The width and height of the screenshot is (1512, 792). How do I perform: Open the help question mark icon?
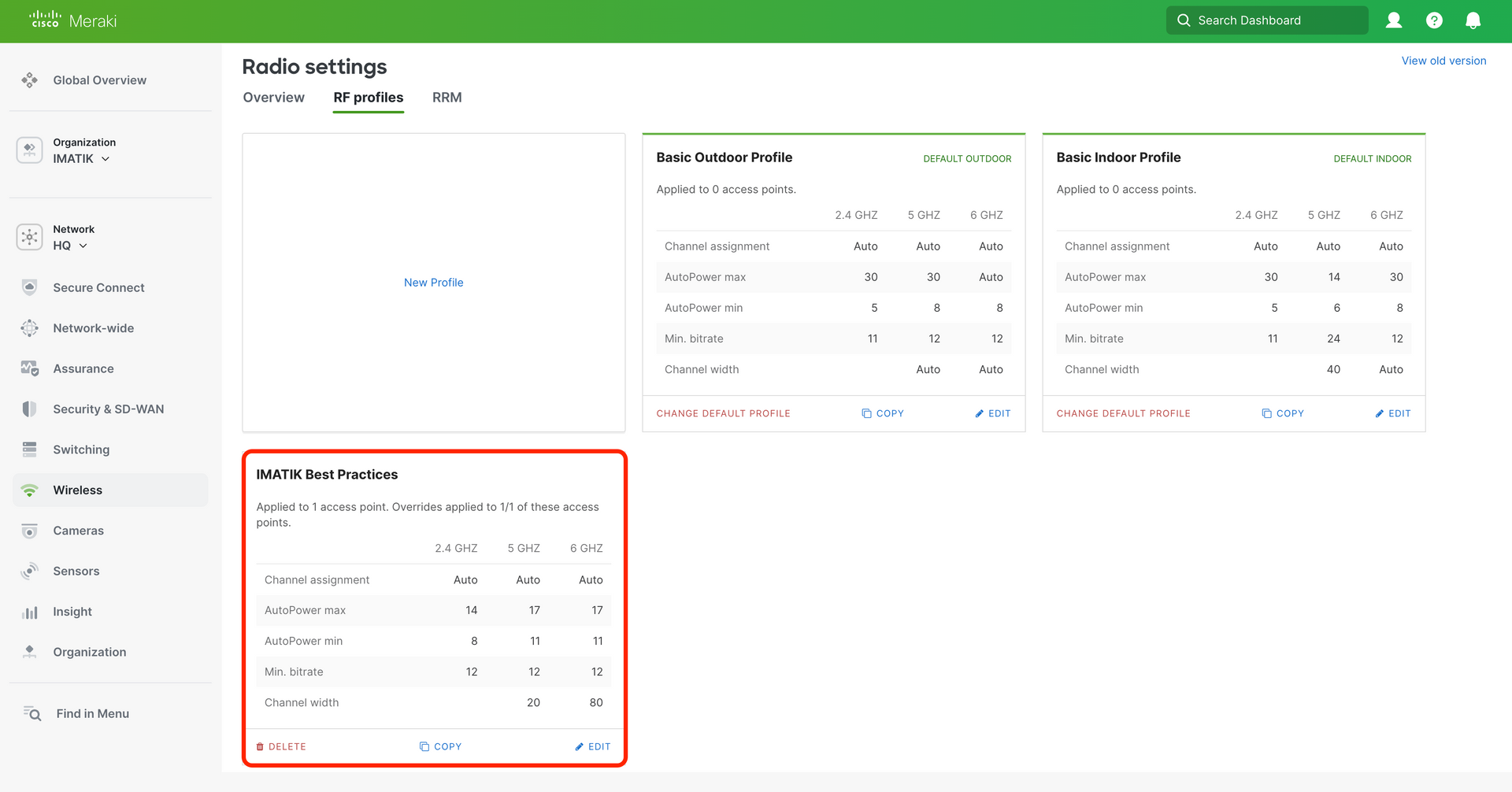click(x=1434, y=20)
